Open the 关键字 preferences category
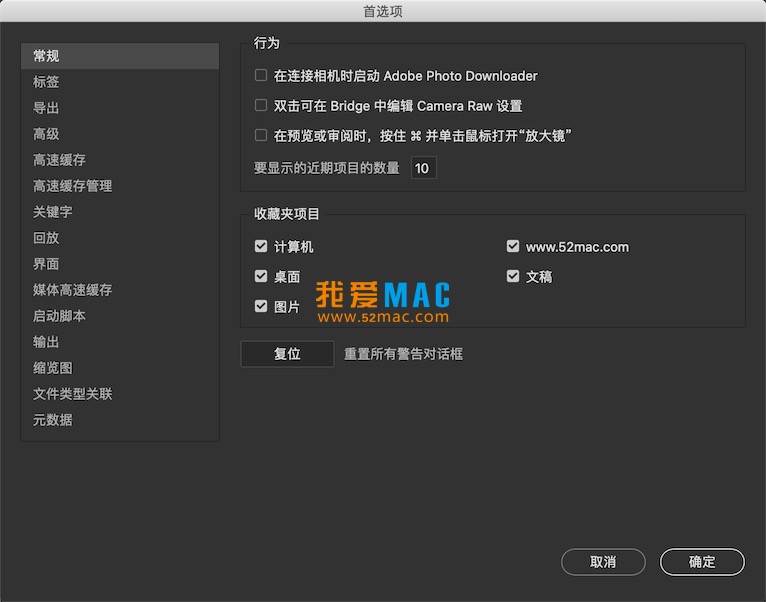Image resolution: width=766 pixels, height=602 pixels. [120, 212]
